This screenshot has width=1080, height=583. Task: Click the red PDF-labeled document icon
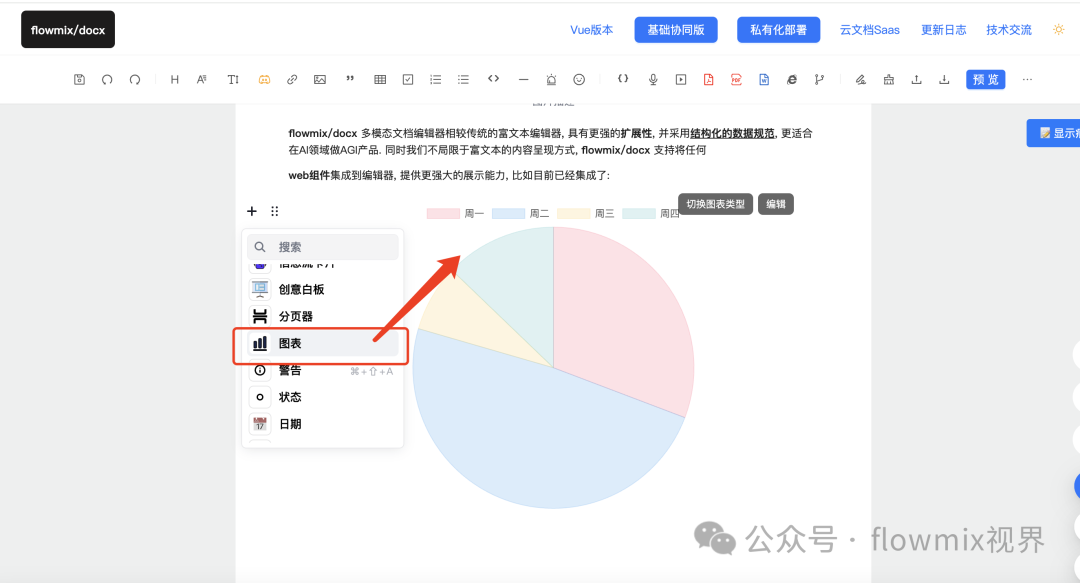pos(736,79)
